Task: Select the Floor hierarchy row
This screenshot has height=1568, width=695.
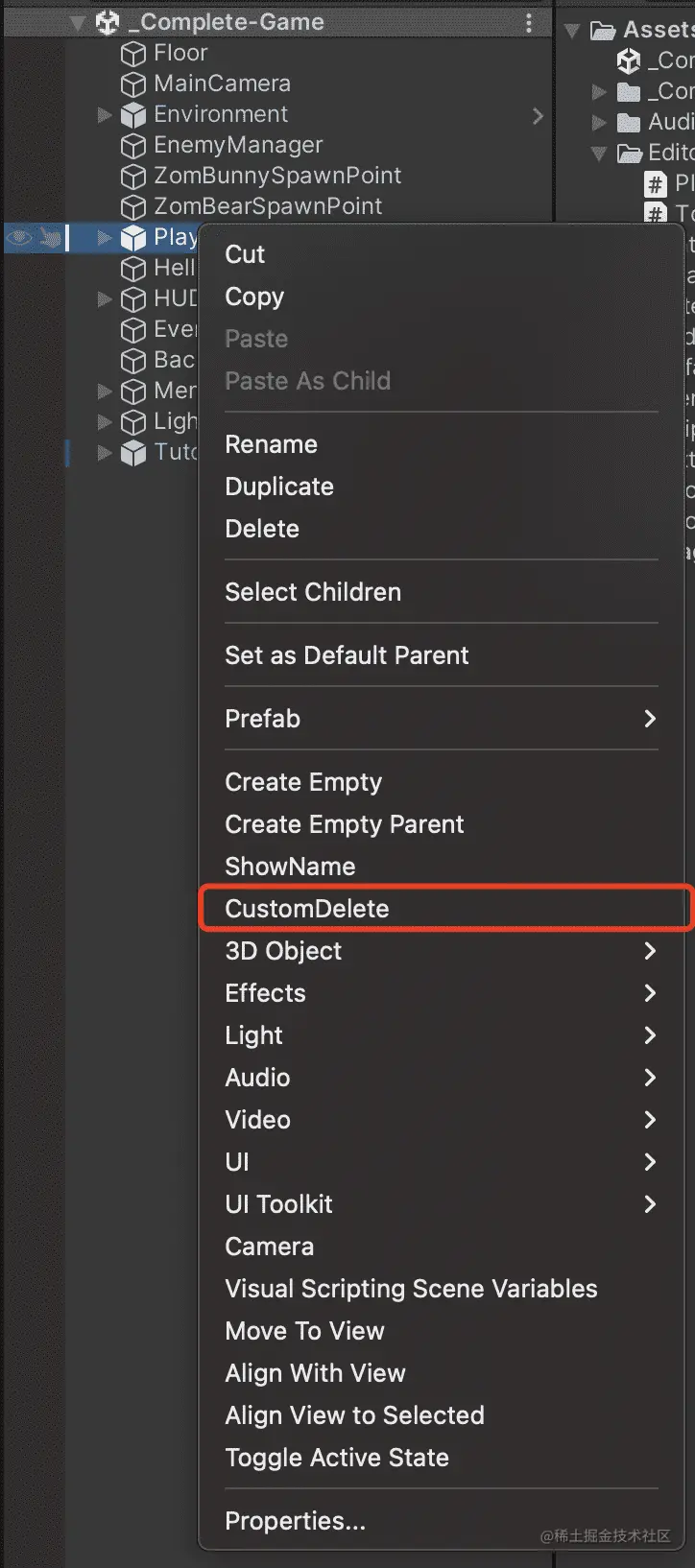Action: (x=278, y=54)
